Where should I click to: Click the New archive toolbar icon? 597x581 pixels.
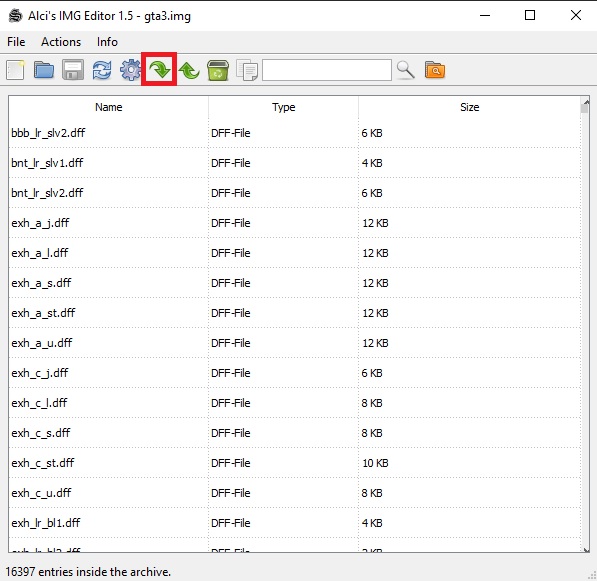[x=15, y=70]
